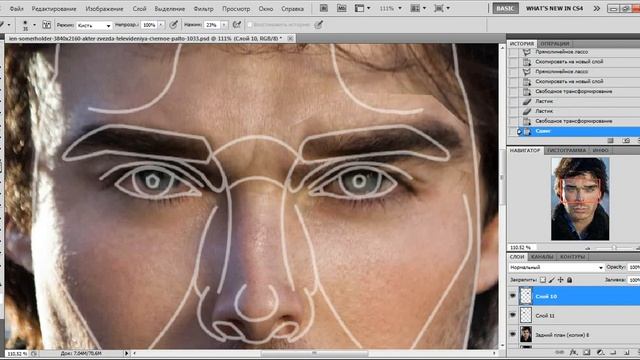Switch to the Контуры tab

(572, 257)
